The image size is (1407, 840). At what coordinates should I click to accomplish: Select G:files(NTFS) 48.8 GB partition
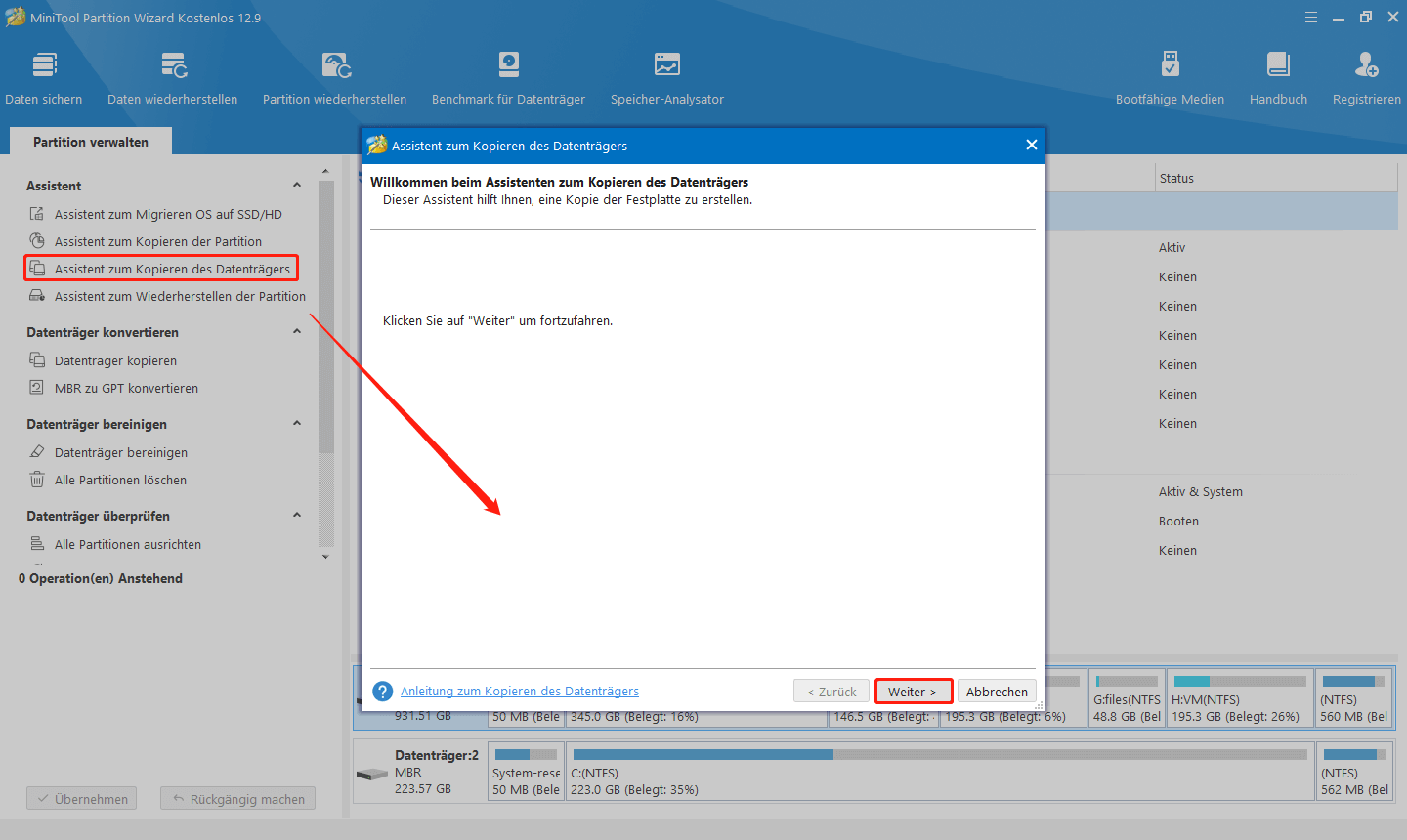tap(1127, 697)
